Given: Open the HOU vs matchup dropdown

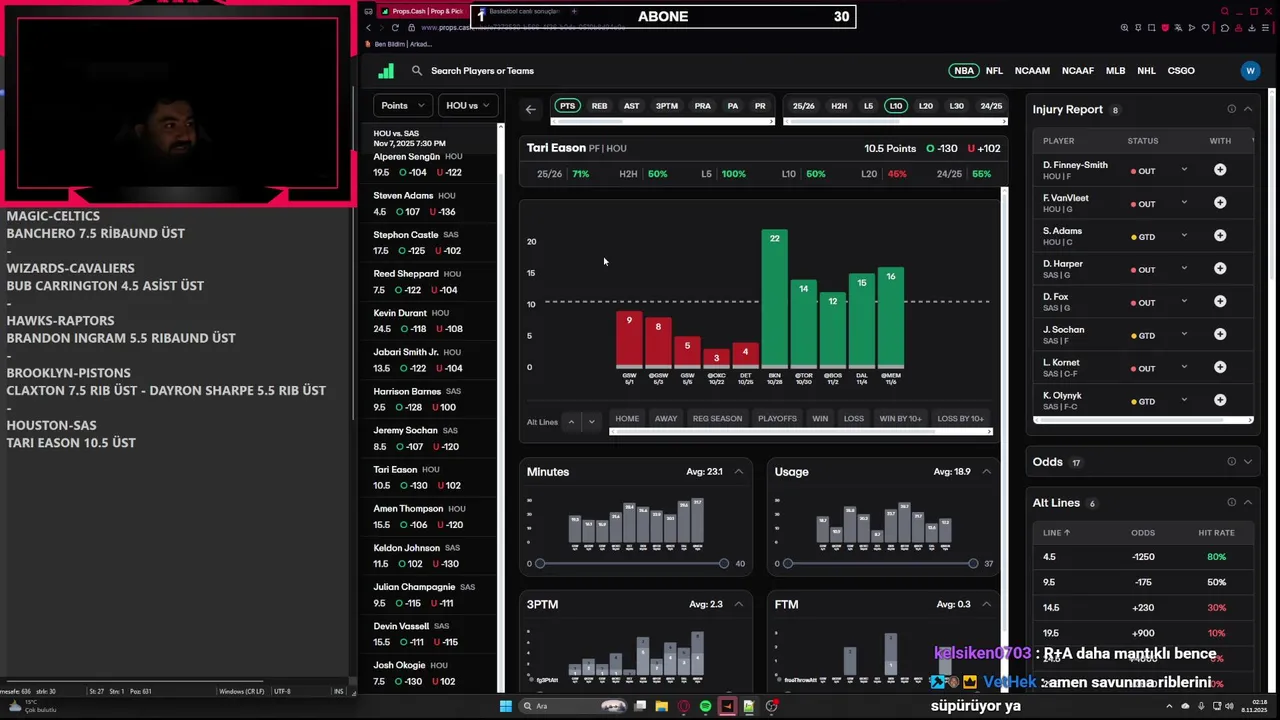Looking at the screenshot, I should (468, 105).
